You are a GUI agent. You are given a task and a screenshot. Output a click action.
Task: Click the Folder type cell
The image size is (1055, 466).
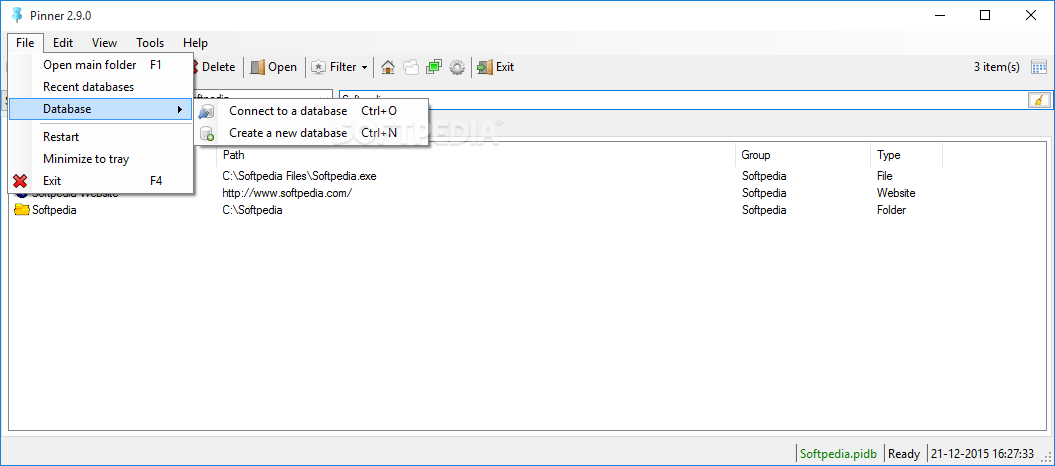(x=892, y=210)
